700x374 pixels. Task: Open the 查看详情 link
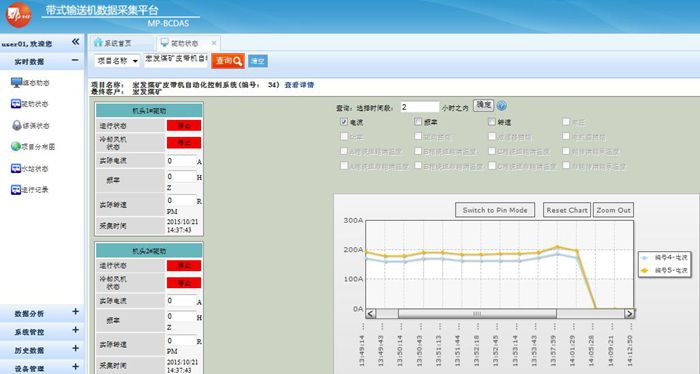tap(299, 85)
